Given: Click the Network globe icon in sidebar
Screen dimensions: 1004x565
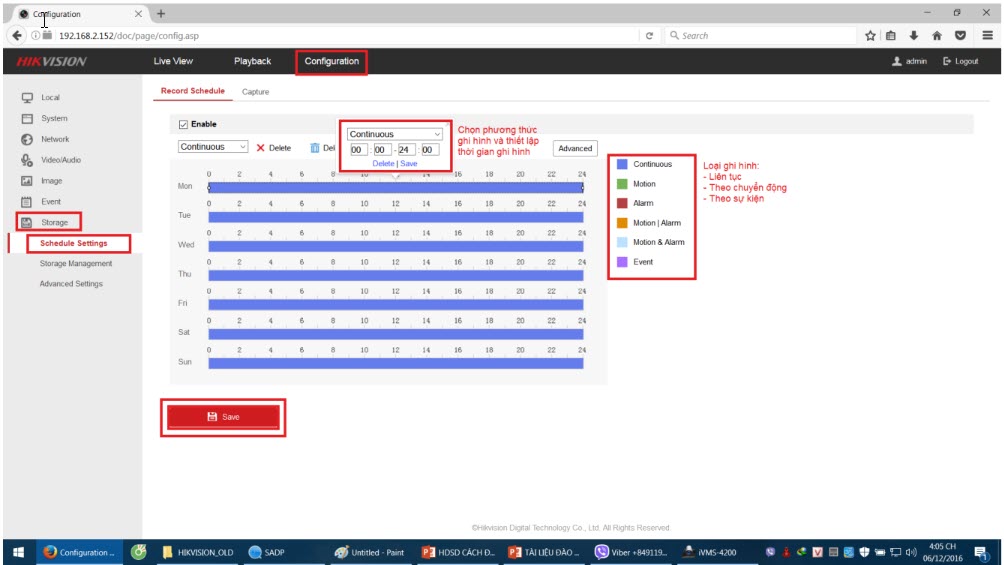Looking at the screenshot, I should pyautogui.click(x=28, y=140).
